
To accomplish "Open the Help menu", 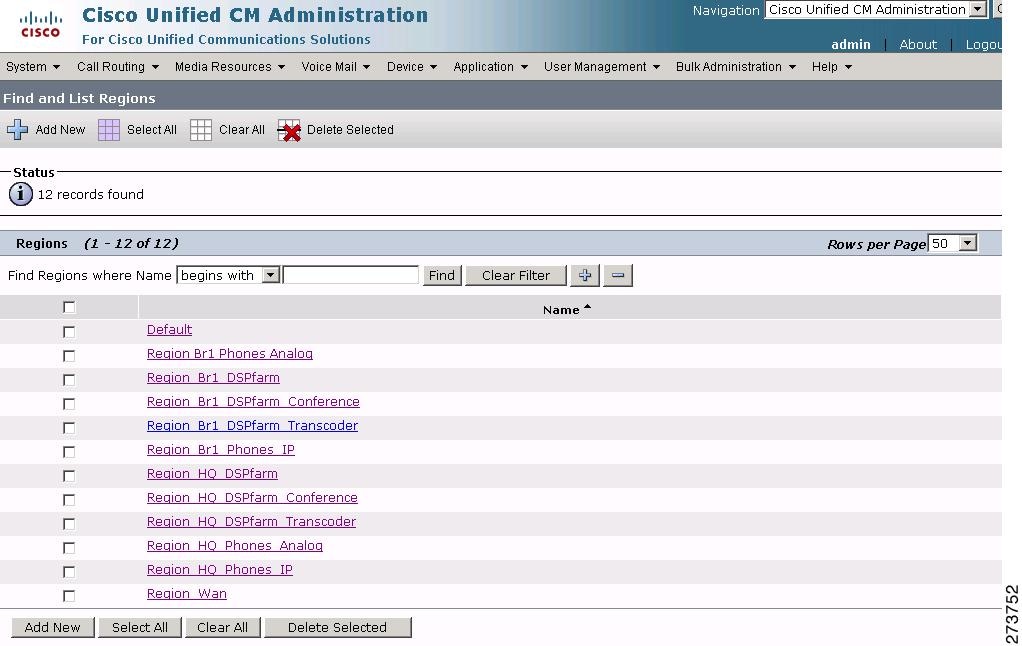I will [832, 66].
